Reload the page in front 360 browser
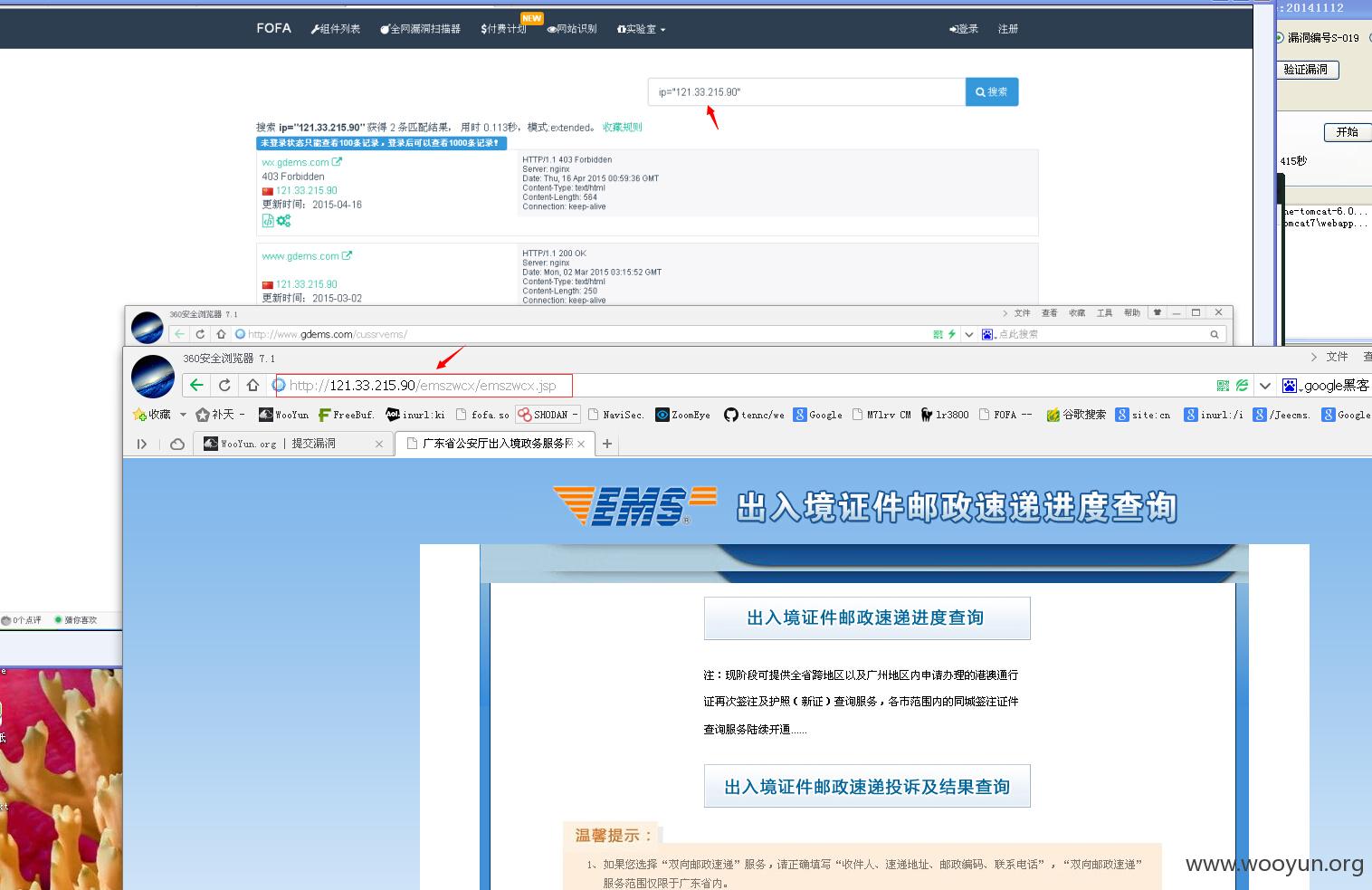The width and height of the screenshot is (1372, 890). (x=224, y=385)
